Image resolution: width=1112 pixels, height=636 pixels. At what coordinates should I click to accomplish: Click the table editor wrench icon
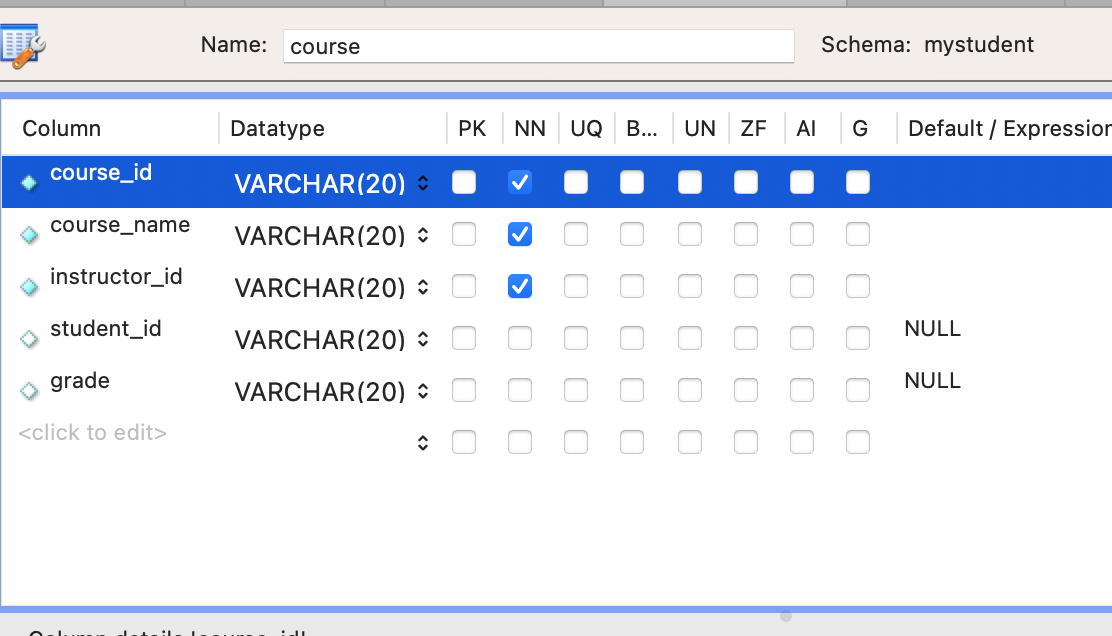pyautogui.click(x=23, y=46)
